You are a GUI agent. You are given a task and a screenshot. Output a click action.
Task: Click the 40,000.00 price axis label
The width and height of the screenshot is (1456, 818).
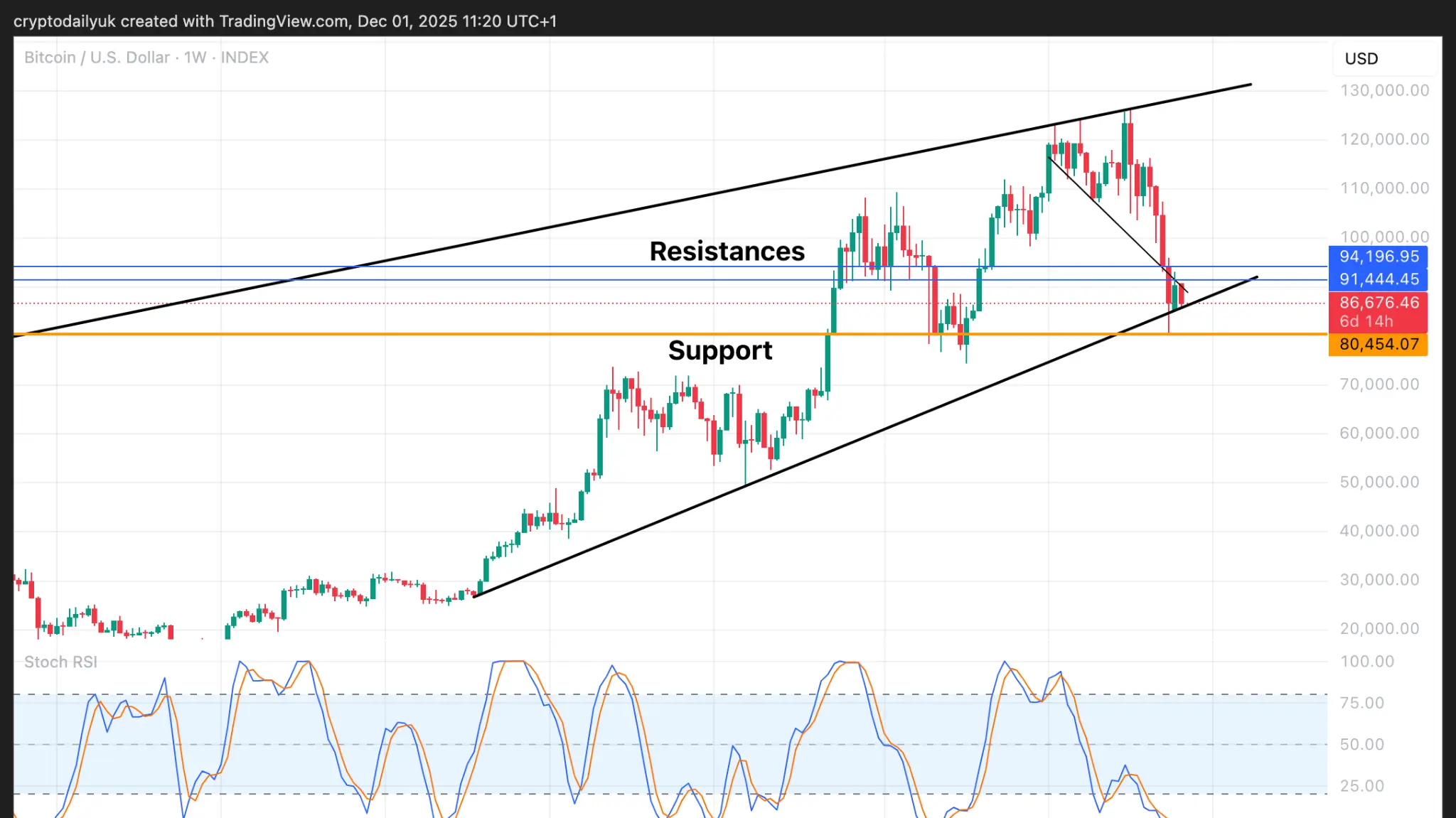click(1379, 531)
